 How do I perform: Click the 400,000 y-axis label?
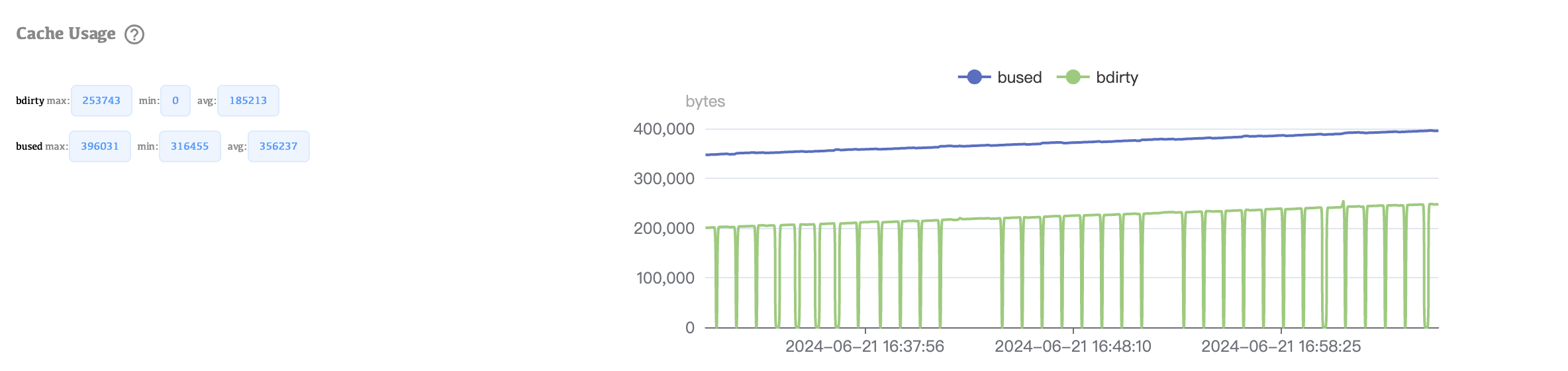click(663, 129)
